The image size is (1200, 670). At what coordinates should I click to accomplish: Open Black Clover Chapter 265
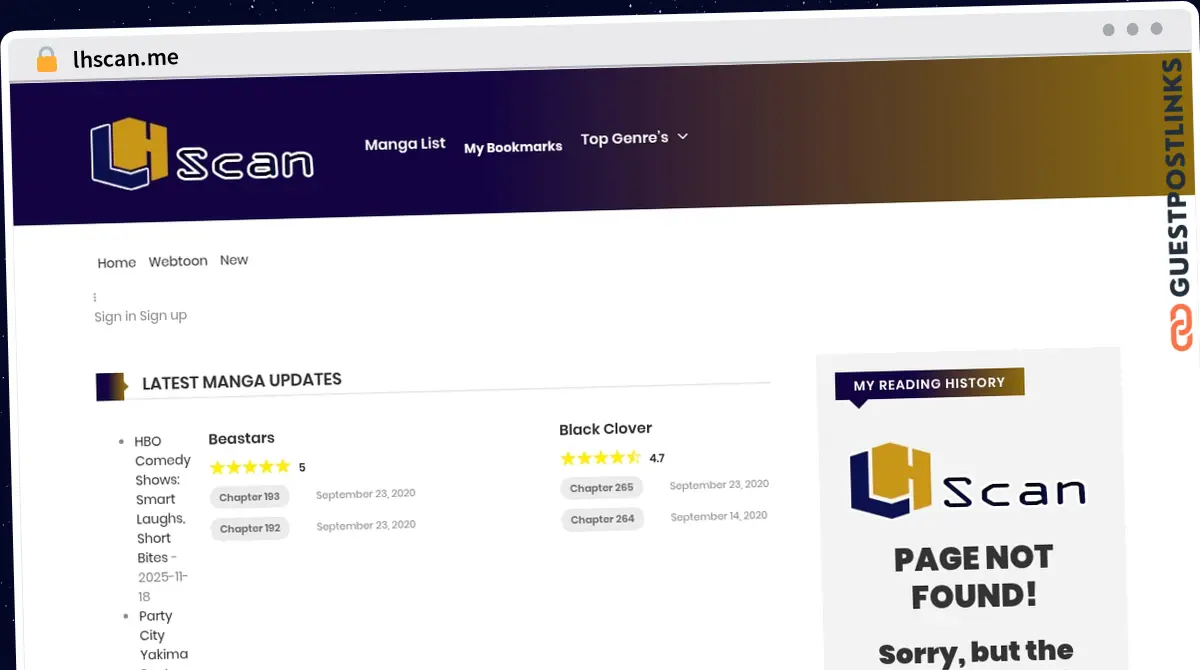coord(601,488)
